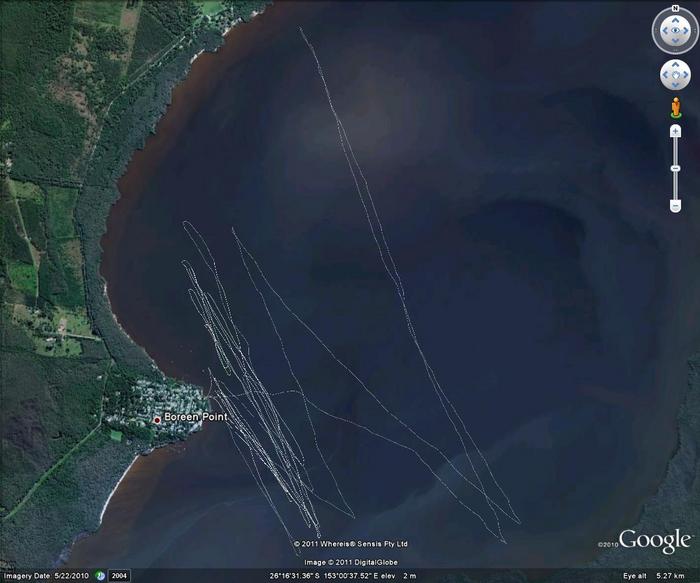Pan left using the Move joystick arrow
Viewport: 700px width, 583px height.
pyautogui.click(x=665, y=75)
